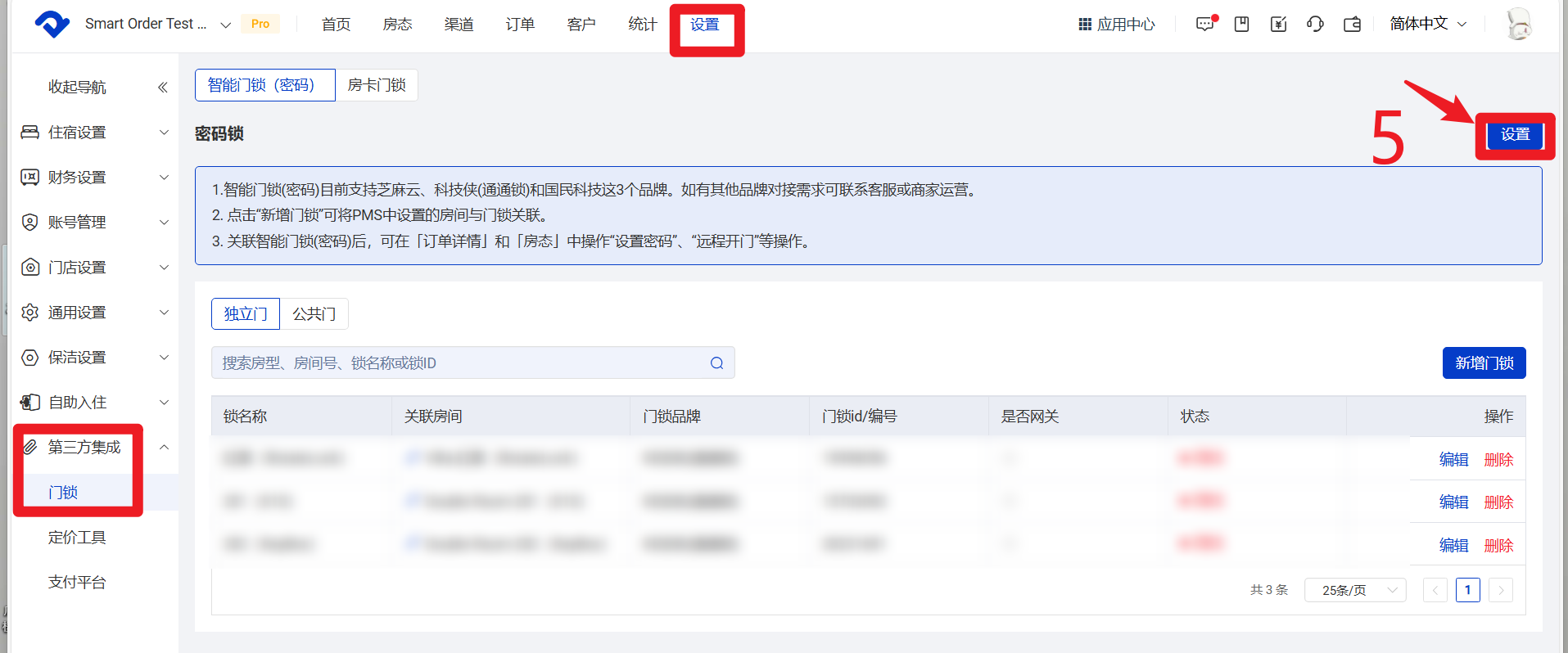This screenshot has height=653, width=1568.
Task: Open the 订单 top menu
Action: (520, 24)
